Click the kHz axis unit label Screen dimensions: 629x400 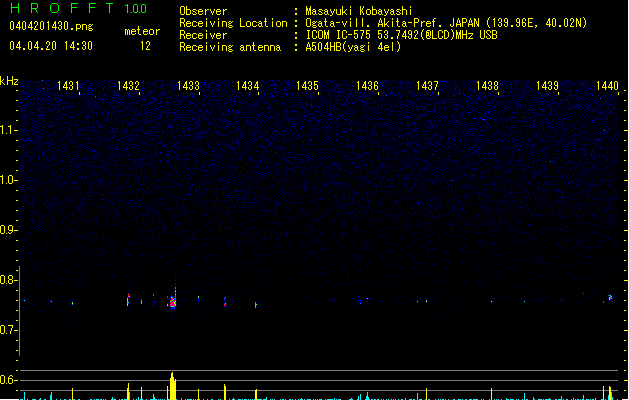[9, 81]
